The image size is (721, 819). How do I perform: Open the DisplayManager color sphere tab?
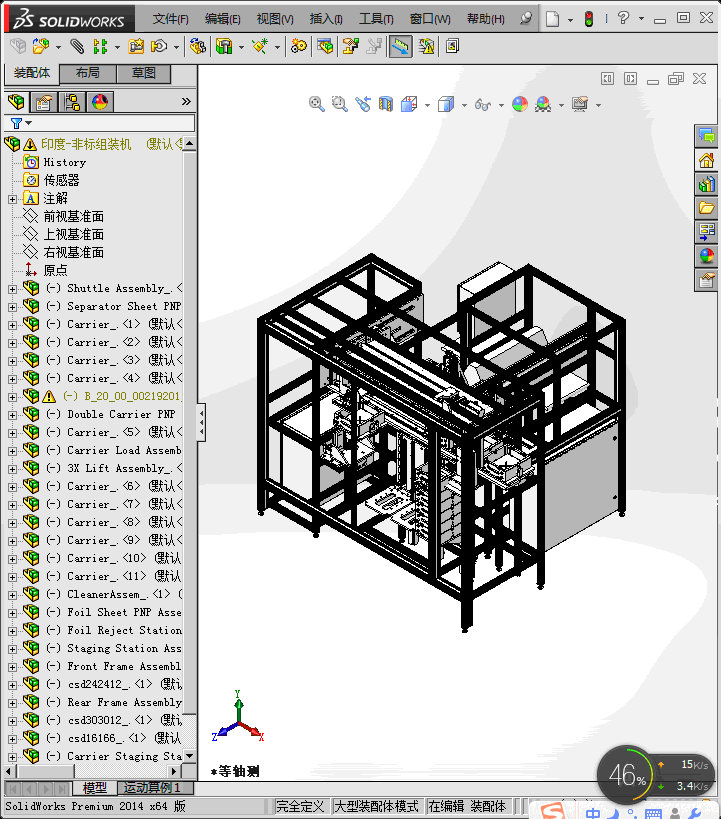point(100,102)
